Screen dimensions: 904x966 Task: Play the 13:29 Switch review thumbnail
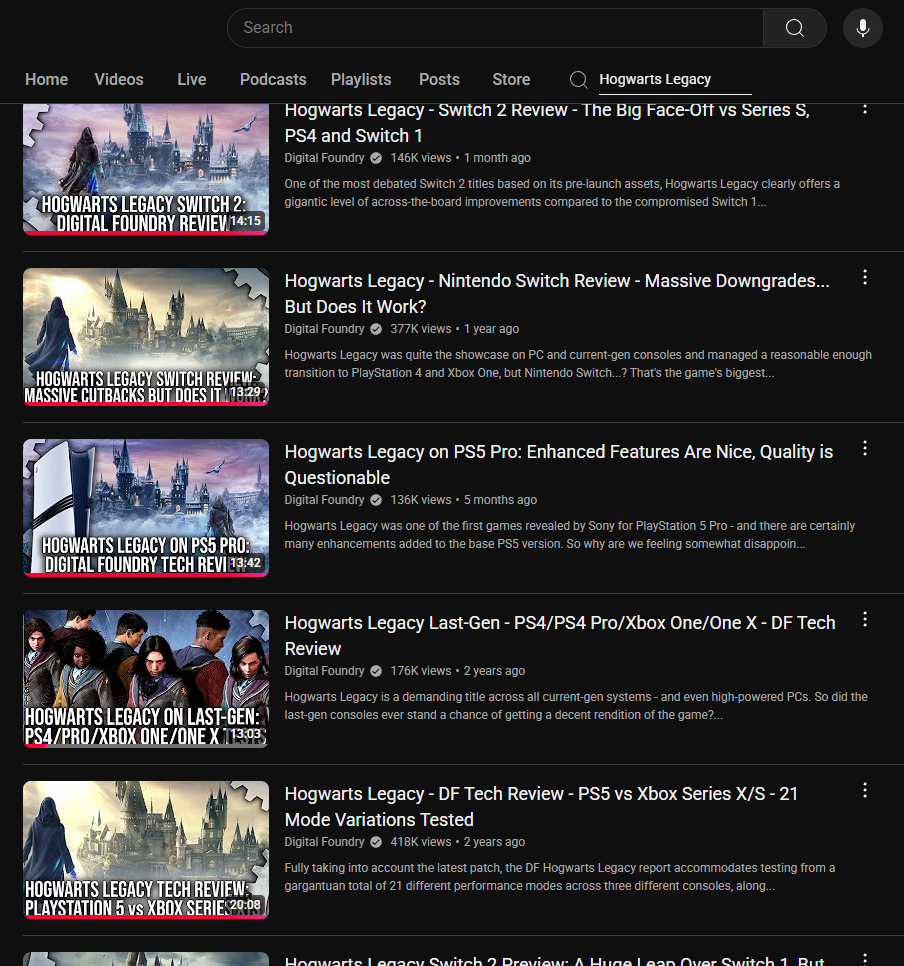(x=146, y=336)
